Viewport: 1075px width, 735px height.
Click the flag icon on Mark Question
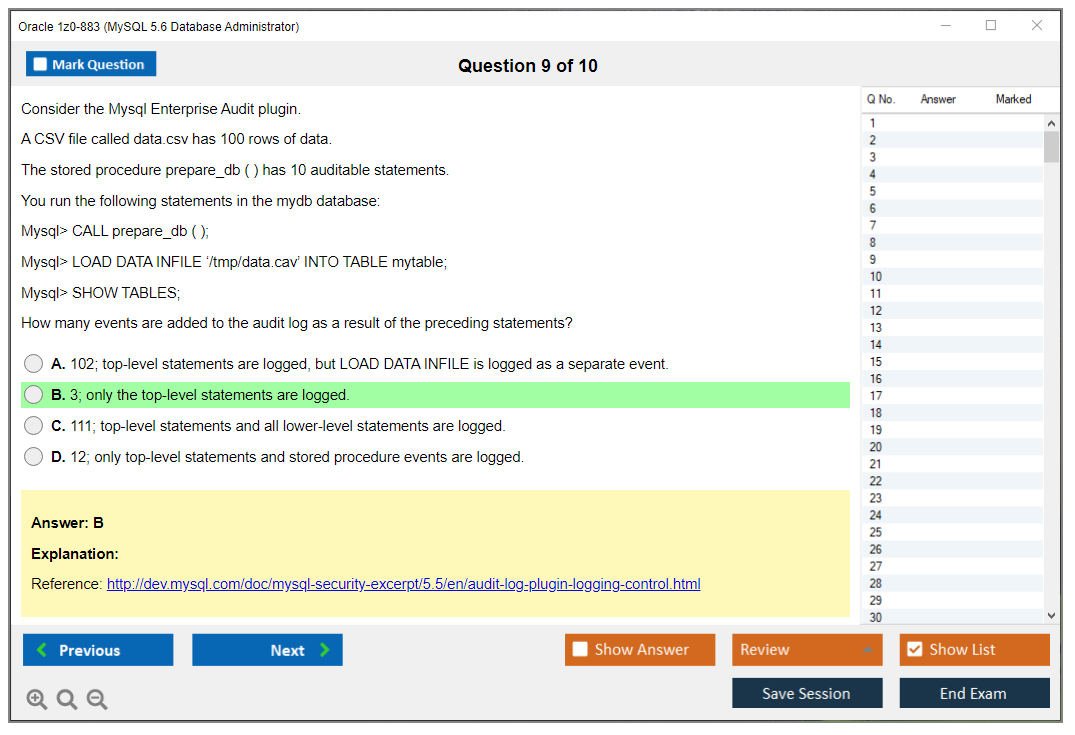40,63
